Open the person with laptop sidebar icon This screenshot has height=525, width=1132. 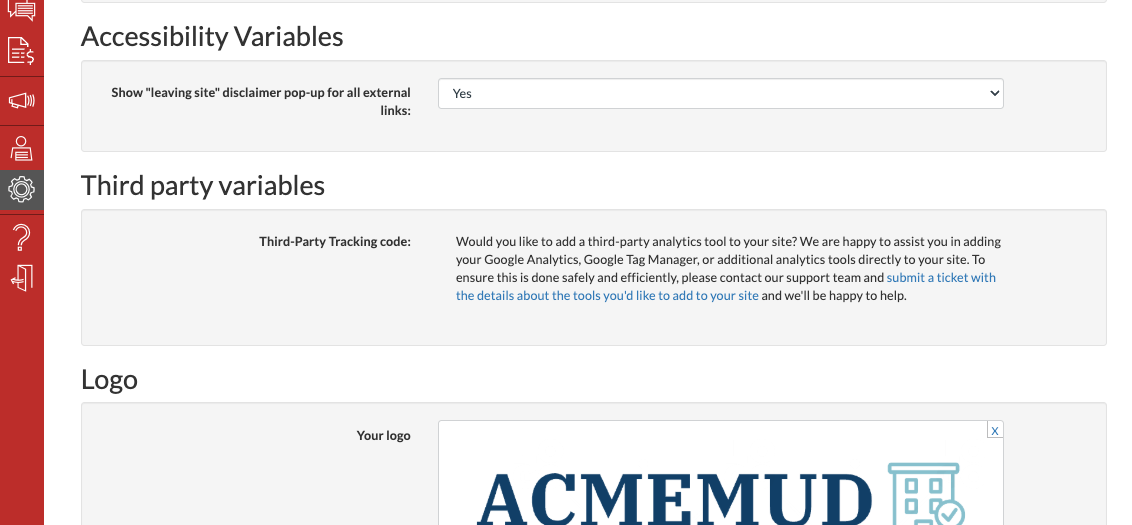click(x=21, y=149)
